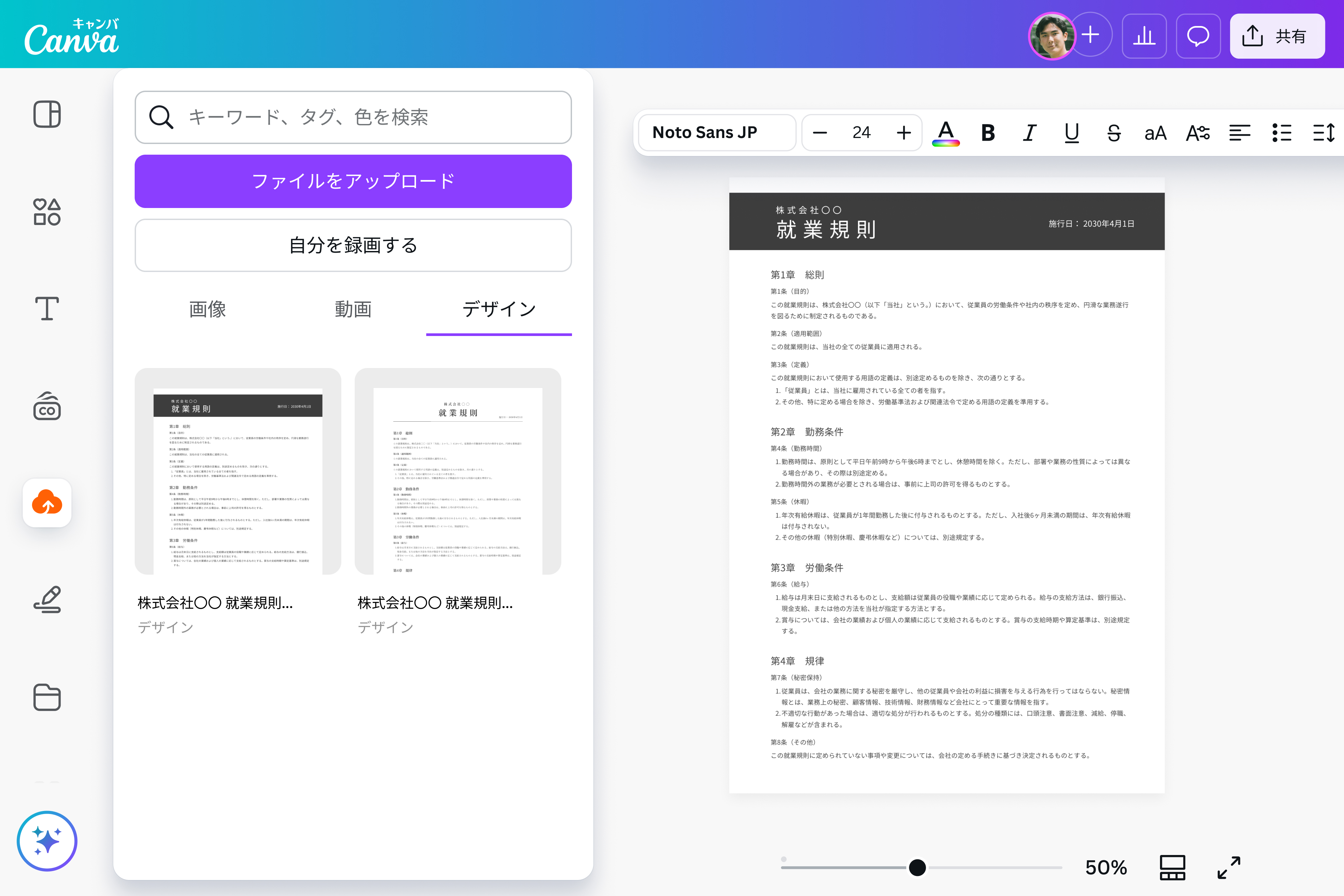Viewport: 1344px width, 896px height.
Task: Switch to the 画像 tab
Action: click(x=207, y=309)
